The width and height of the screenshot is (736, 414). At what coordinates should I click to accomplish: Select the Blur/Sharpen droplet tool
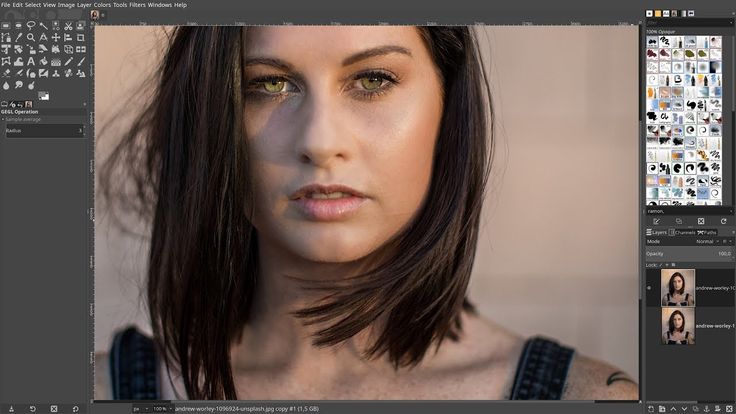tap(6, 85)
